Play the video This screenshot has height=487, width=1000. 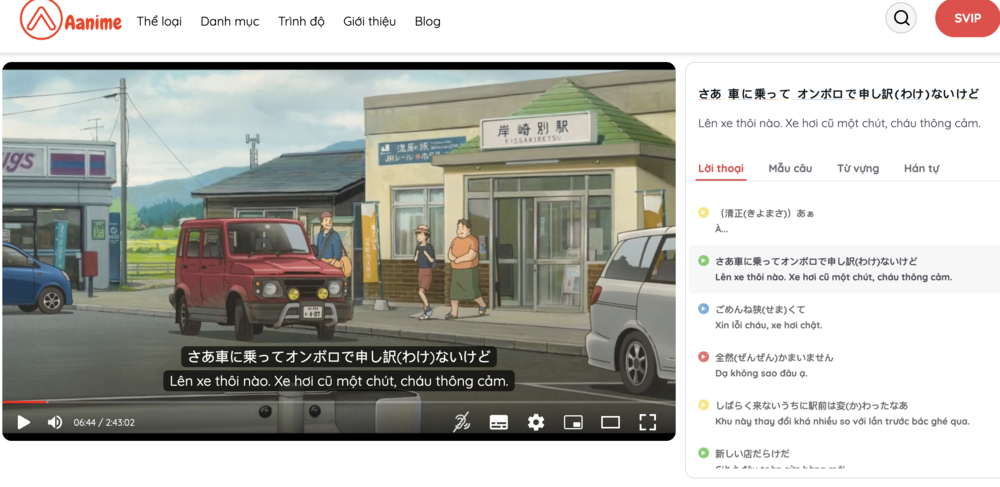click(24, 422)
